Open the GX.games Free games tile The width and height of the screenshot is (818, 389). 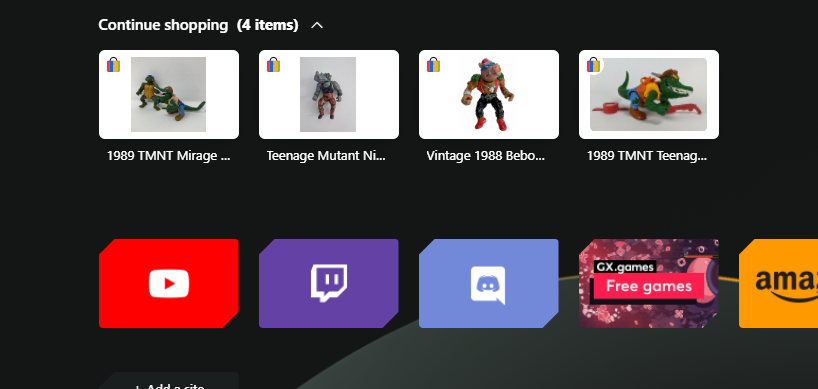tap(648, 283)
